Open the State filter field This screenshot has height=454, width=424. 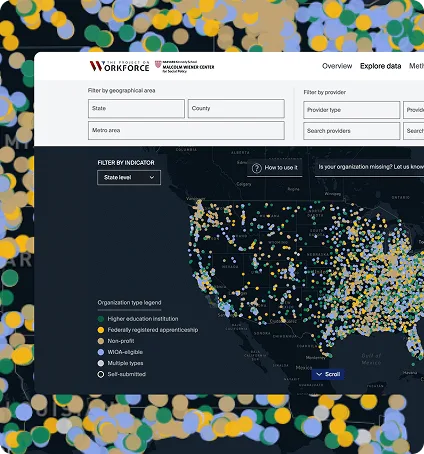point(136,108)
